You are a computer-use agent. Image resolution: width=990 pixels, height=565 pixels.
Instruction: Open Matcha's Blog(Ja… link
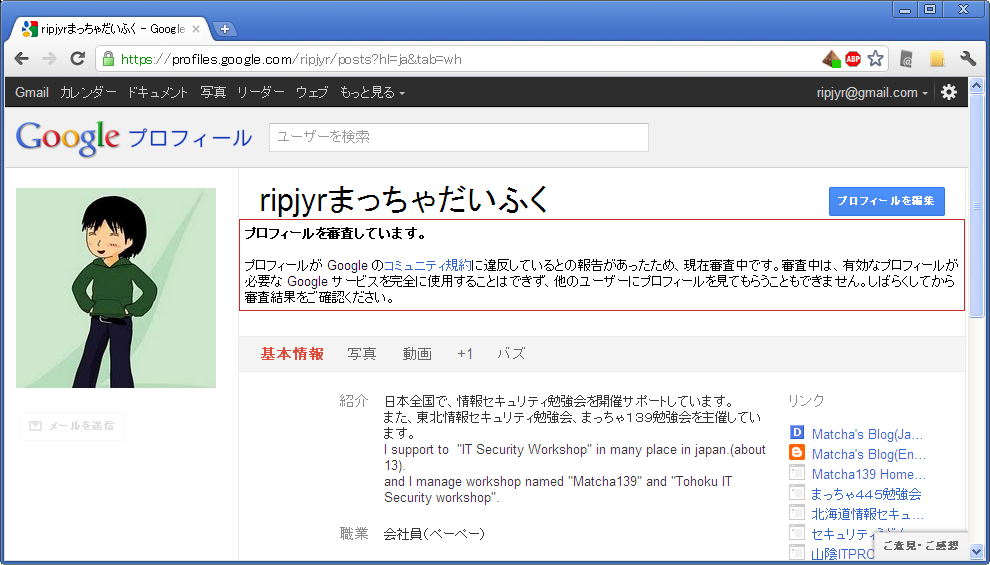[868, 434]
